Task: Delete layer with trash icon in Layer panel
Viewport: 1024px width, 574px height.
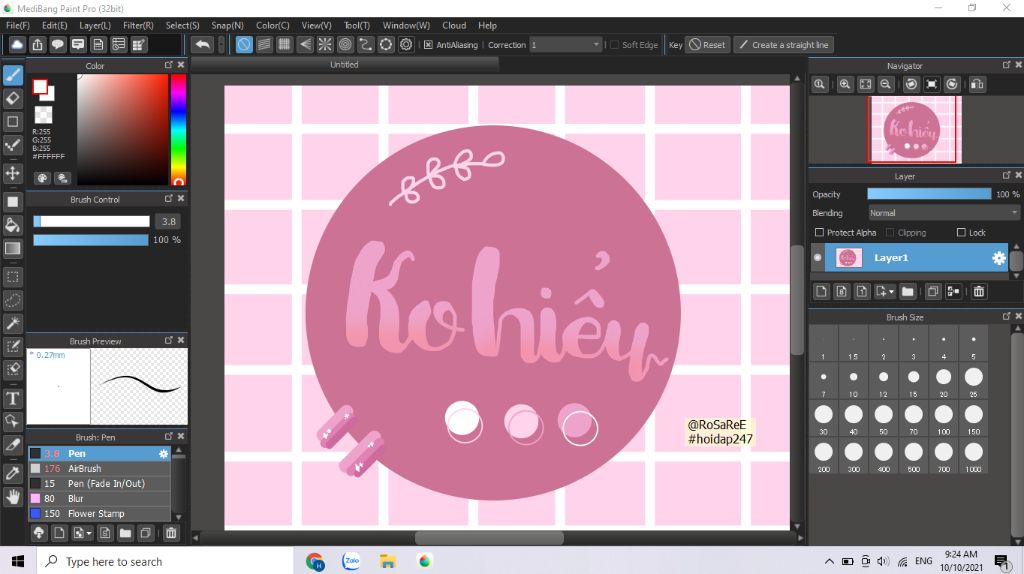Action: [978, 291]
